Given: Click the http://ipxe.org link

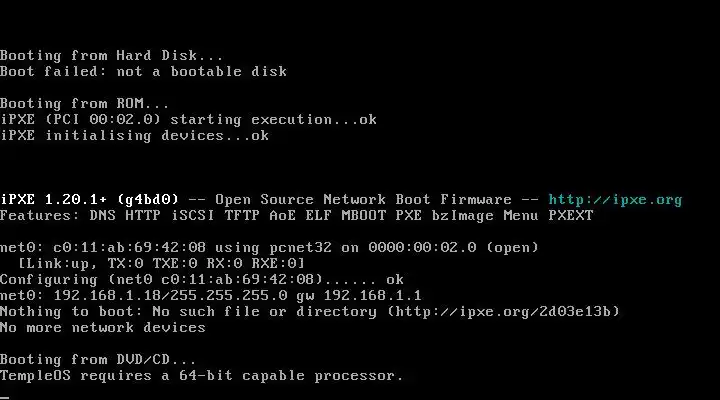Looking at the screenshot, I should click(x=615, y=199).
